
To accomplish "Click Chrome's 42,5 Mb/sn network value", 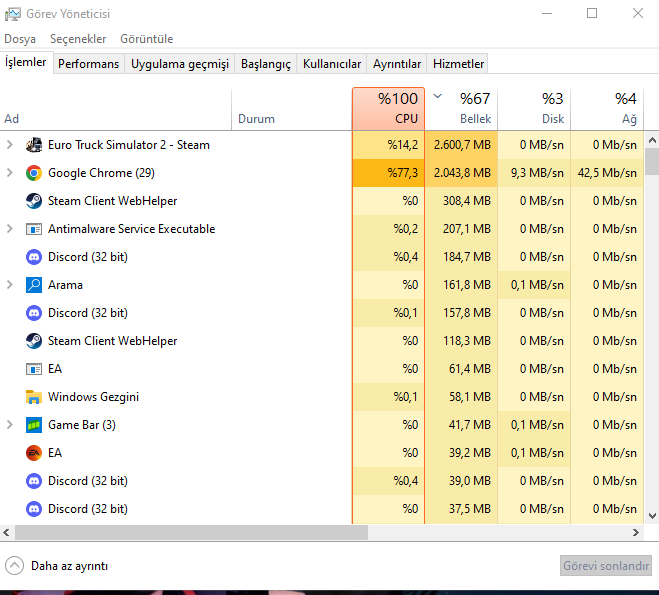I will pyautogui.click(x=607, y=173).
